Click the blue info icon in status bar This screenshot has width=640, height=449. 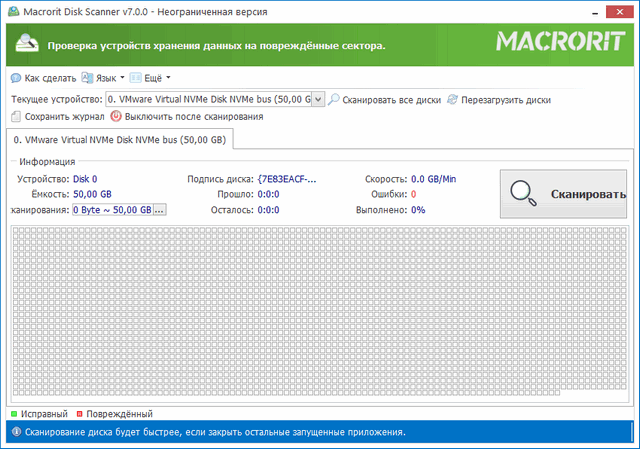(x=16, y=431)
